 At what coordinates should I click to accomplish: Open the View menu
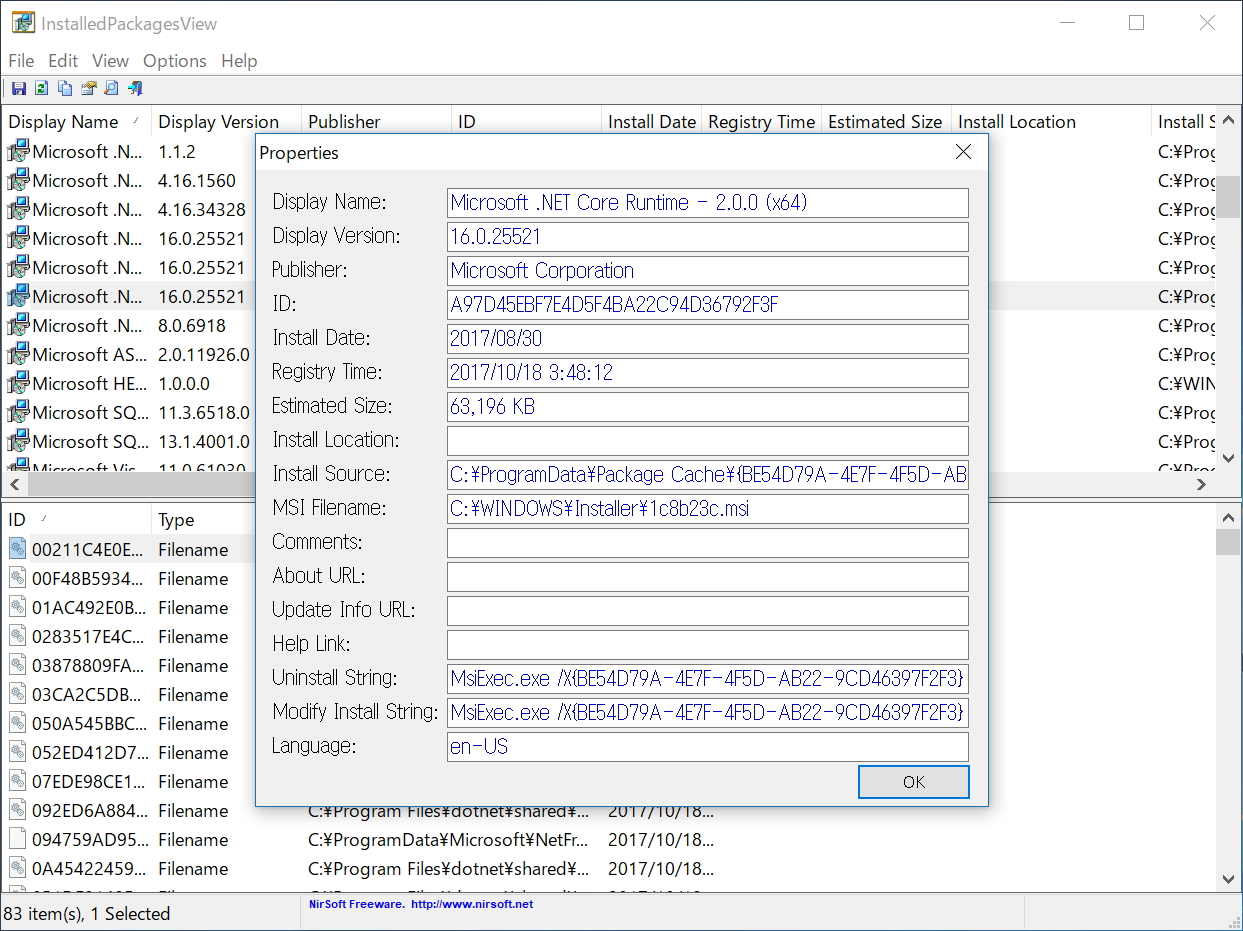pyautogui.click(x=111, y=61)
